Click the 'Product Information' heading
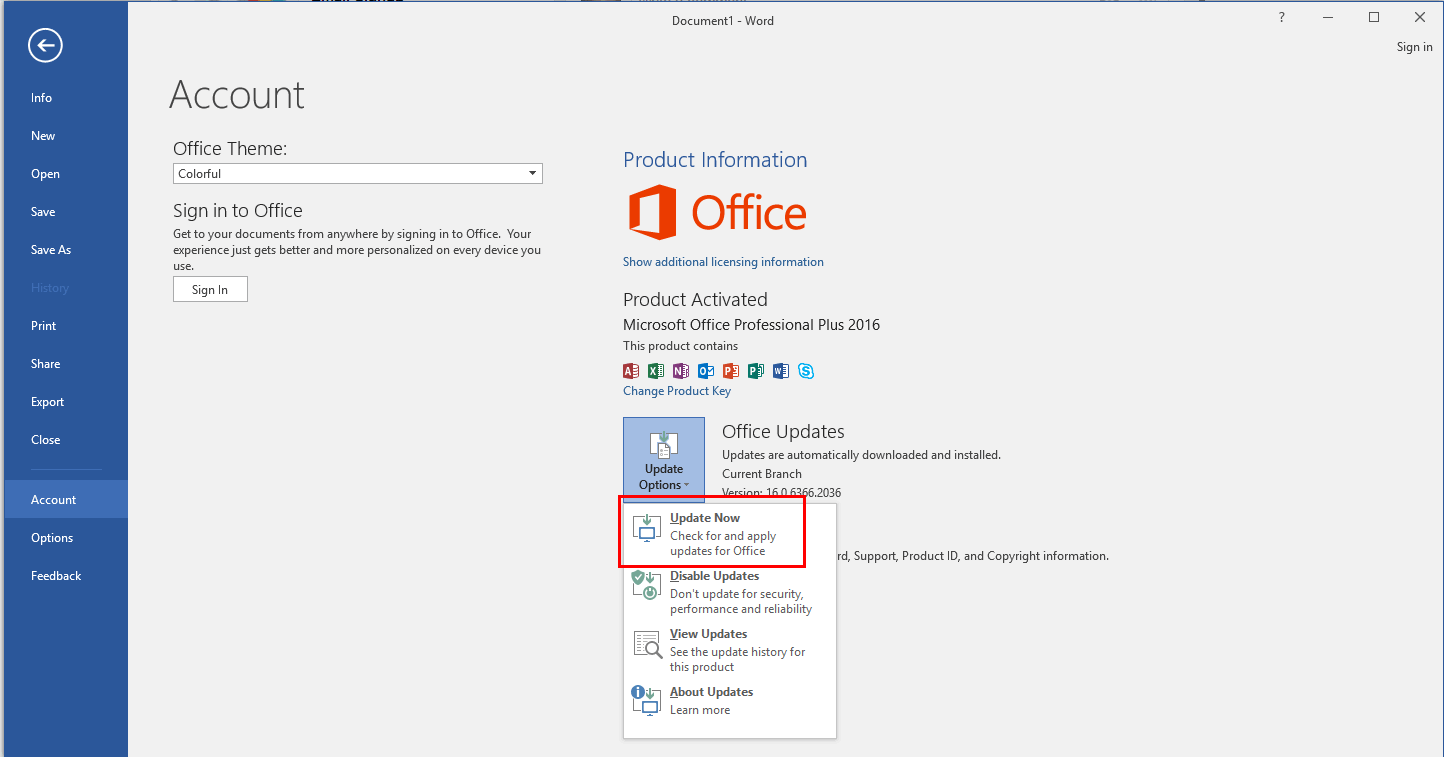The width and height of the screenshot is (1444, 757). click(715, 160)
